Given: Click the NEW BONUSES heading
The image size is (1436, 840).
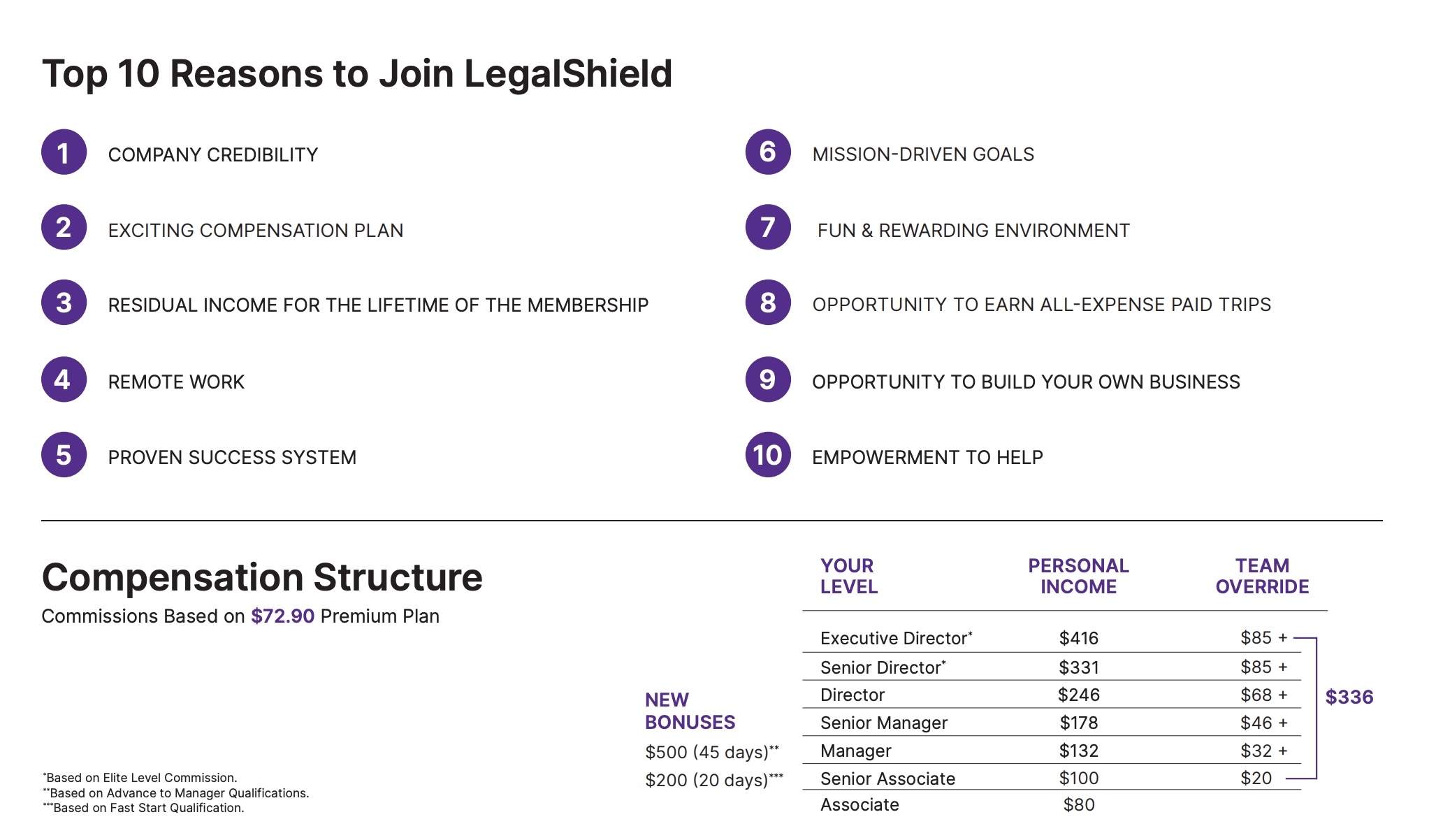Looking at the screenshot, I should (690, 711).
